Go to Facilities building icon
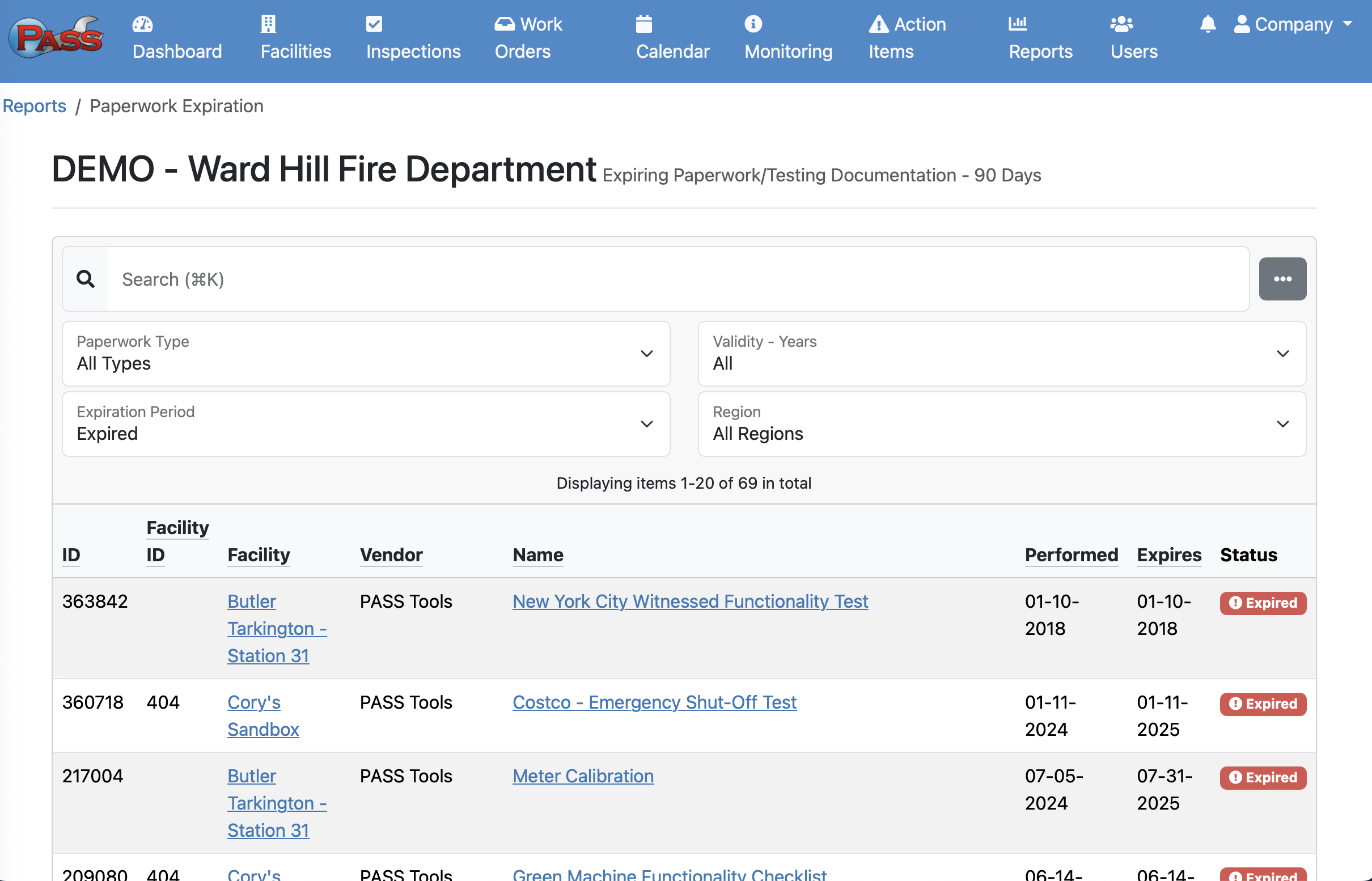The width and height of the screenshot is (1372, 881). click(x=268, y=24)
